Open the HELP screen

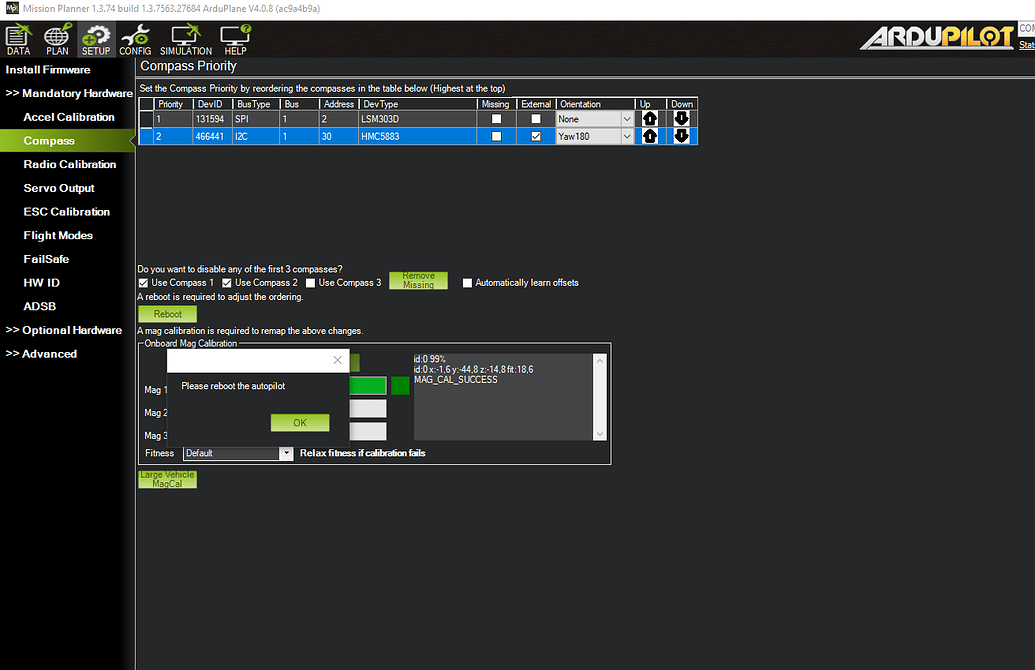tap(234, 38)
